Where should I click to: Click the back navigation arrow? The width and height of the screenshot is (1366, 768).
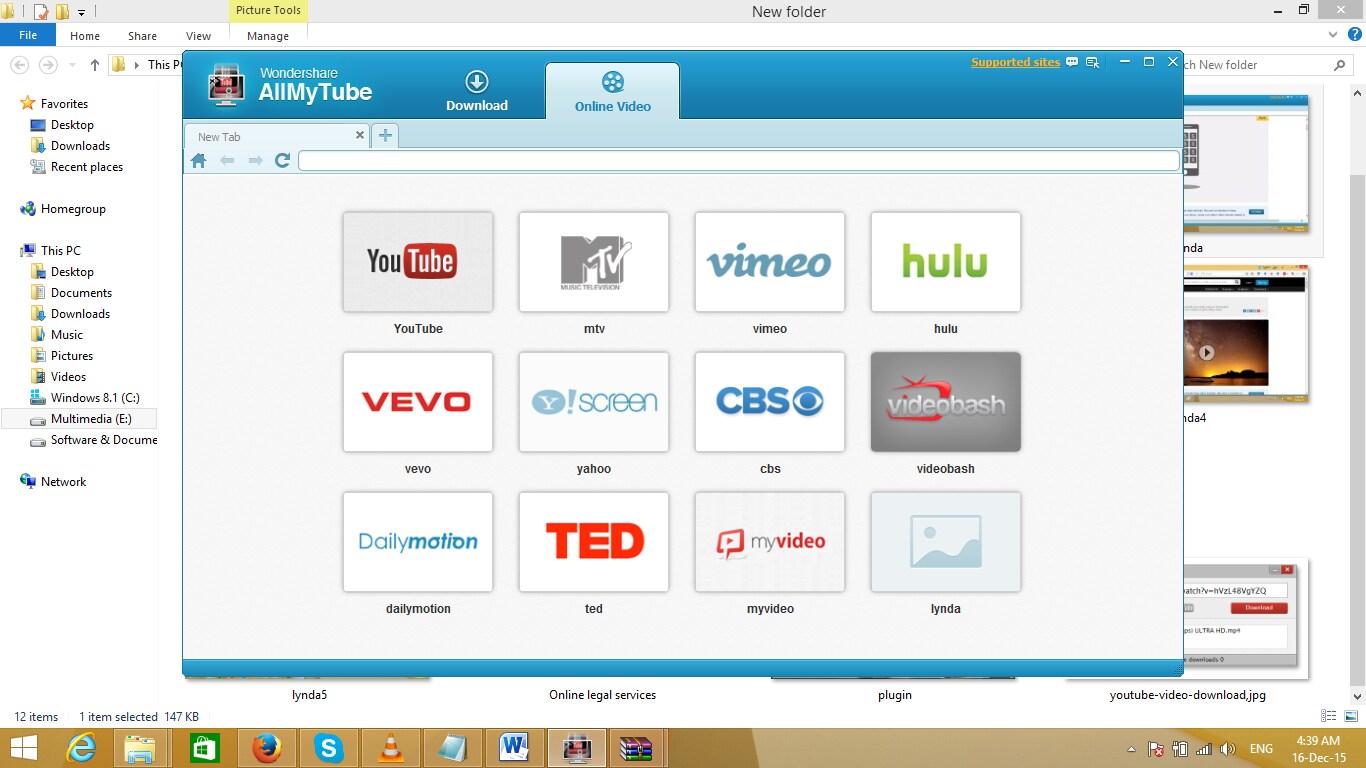[x=227, y=160]
